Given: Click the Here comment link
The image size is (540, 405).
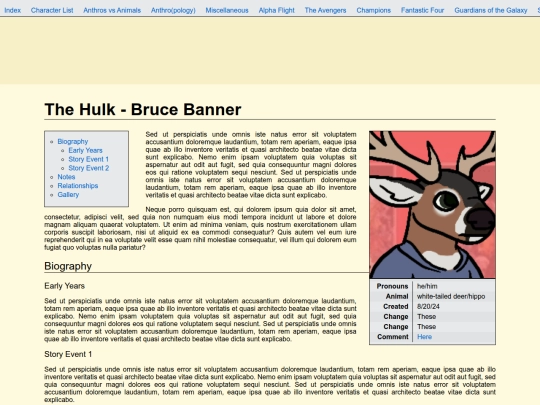Looking at the screenshot, I should tap(424, 337).
